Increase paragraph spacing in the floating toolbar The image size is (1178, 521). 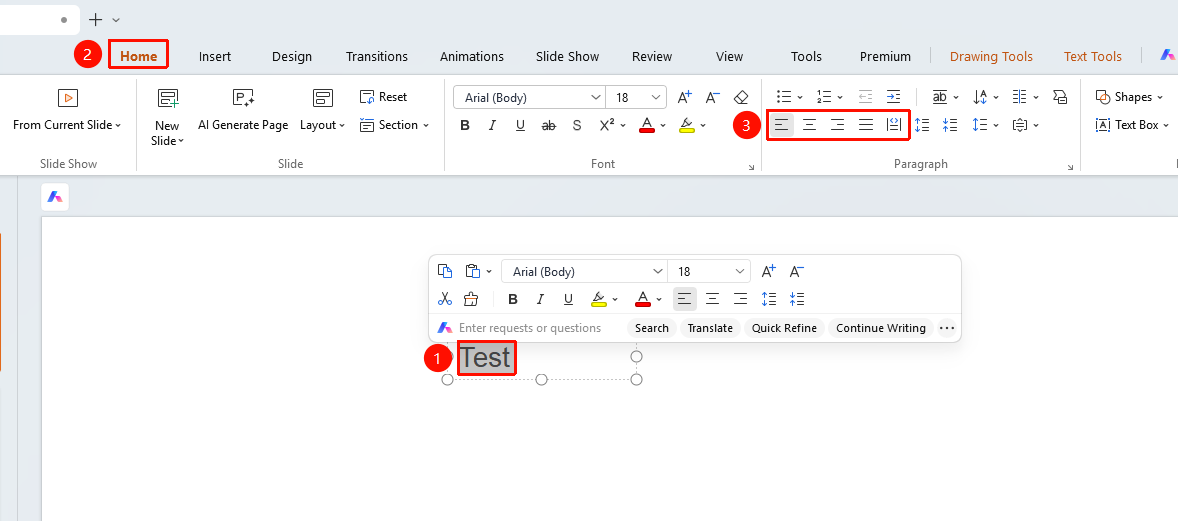[769, 299]
